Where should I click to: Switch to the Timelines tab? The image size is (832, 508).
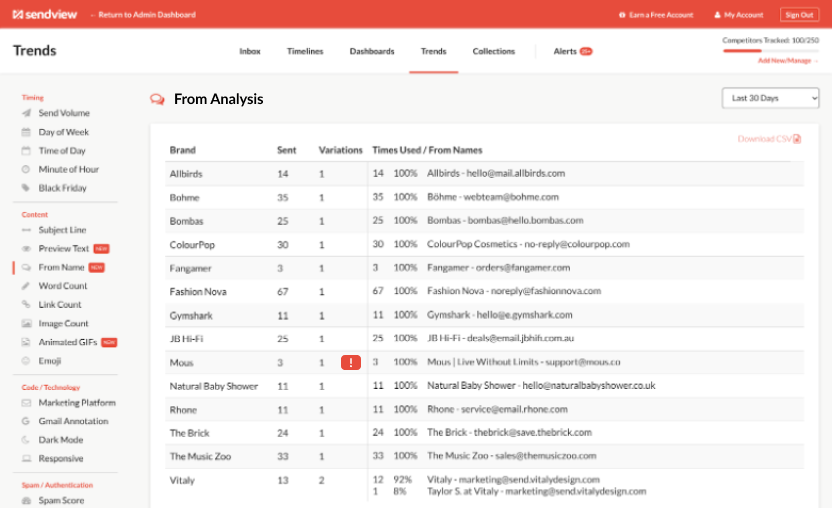305,51
